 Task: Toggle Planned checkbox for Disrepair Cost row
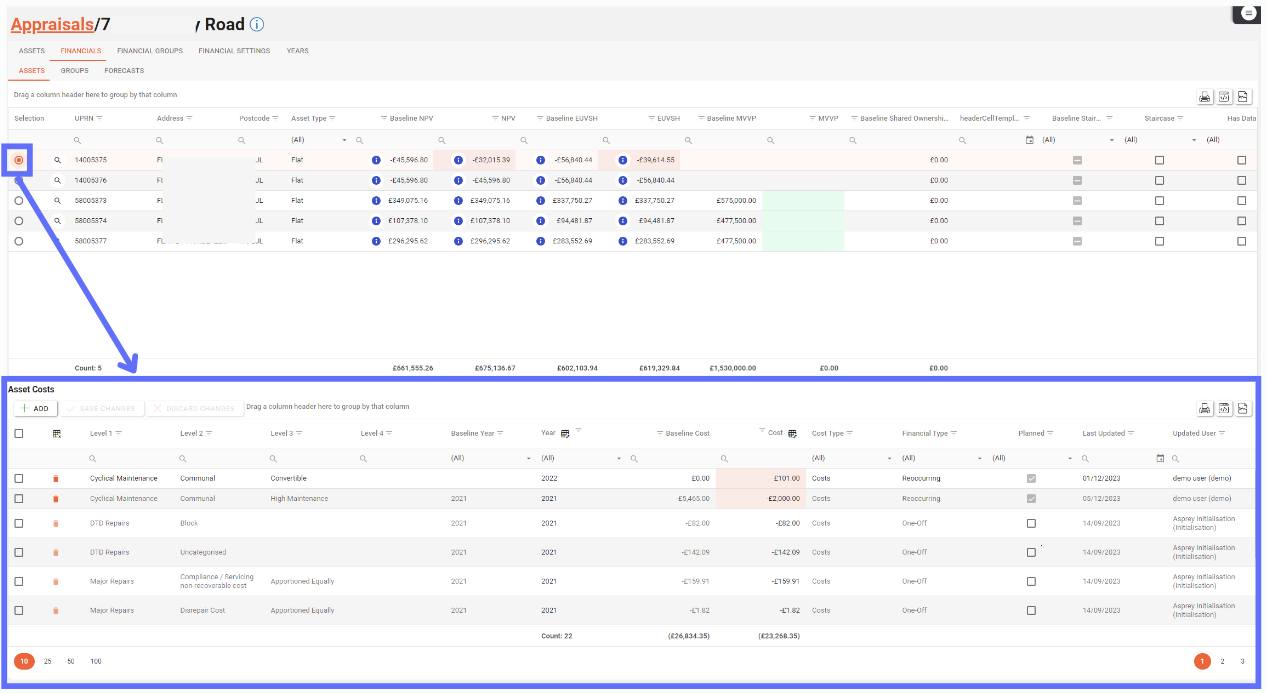coord(1031,610)
